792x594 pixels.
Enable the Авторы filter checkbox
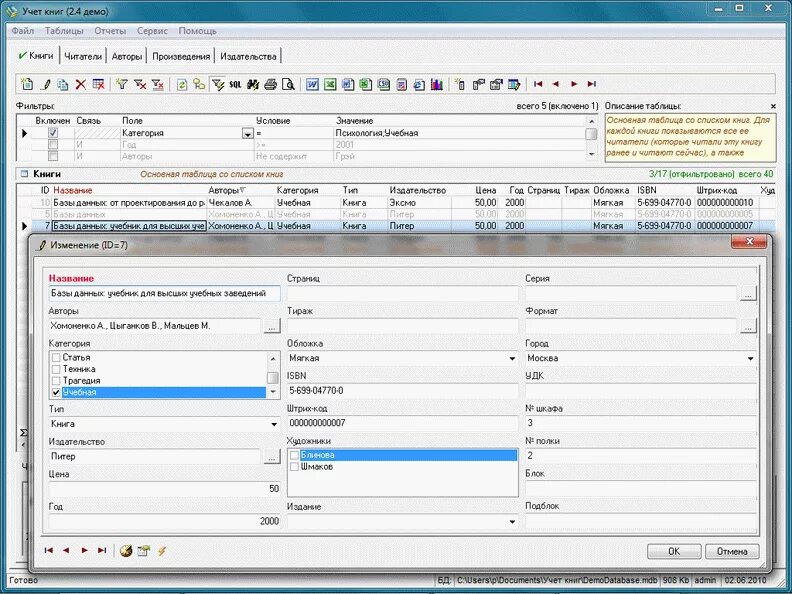point(53,156)
